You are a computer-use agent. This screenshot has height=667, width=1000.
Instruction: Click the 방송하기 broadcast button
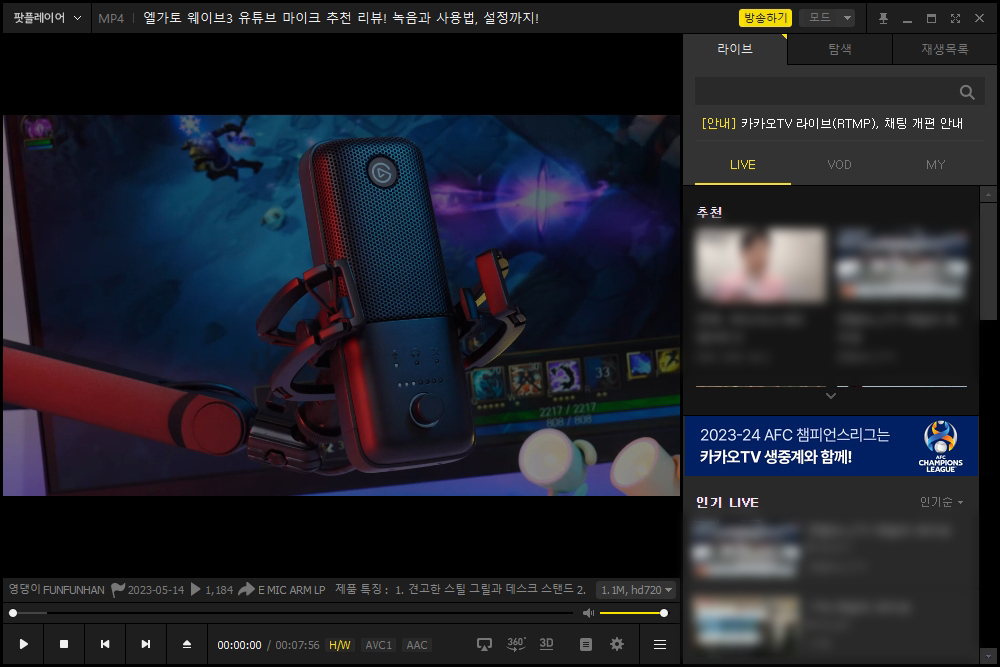pyautogui.click(x=765, y=18)
